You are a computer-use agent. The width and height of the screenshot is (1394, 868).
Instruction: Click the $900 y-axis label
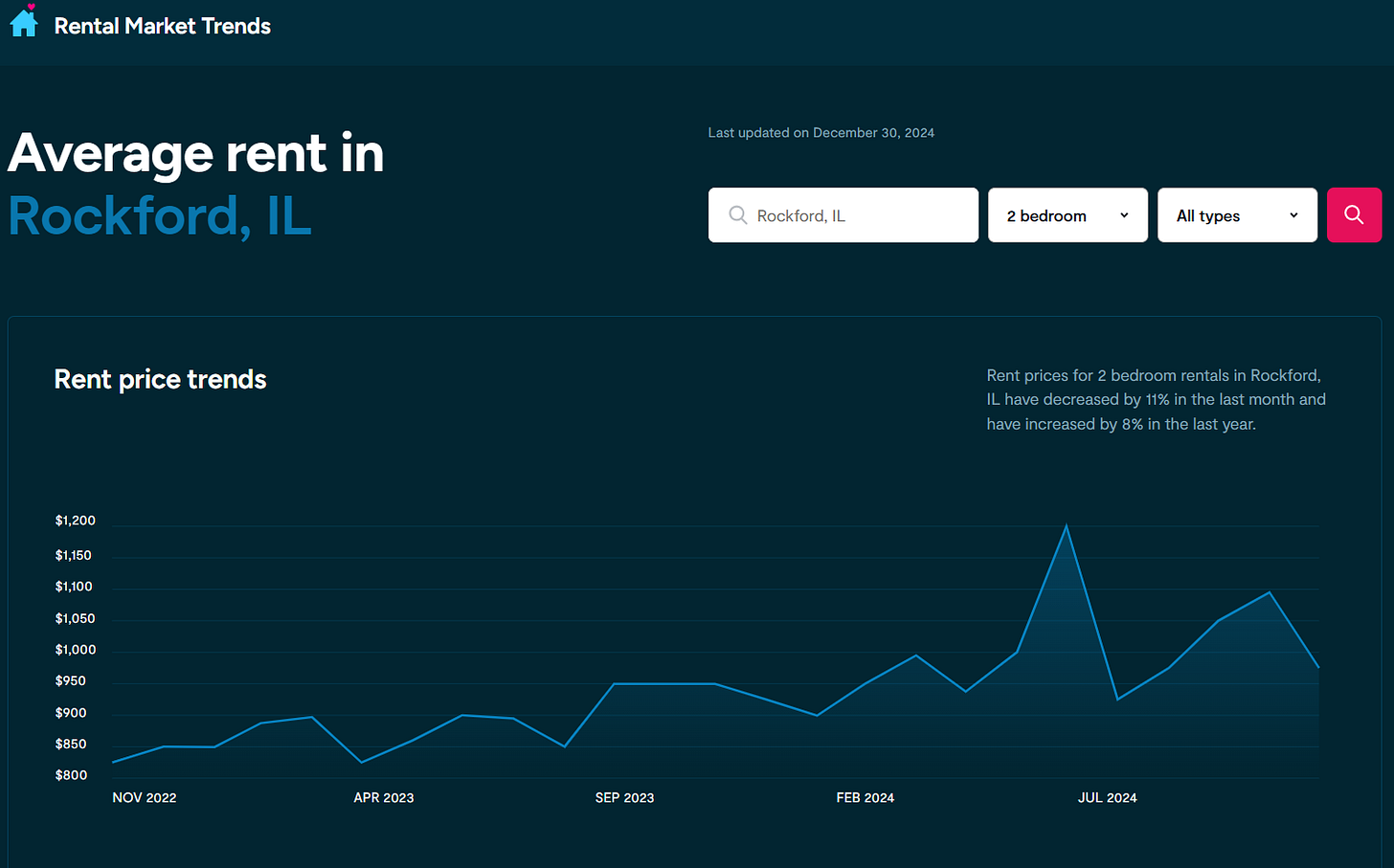[x=71, y=713]
